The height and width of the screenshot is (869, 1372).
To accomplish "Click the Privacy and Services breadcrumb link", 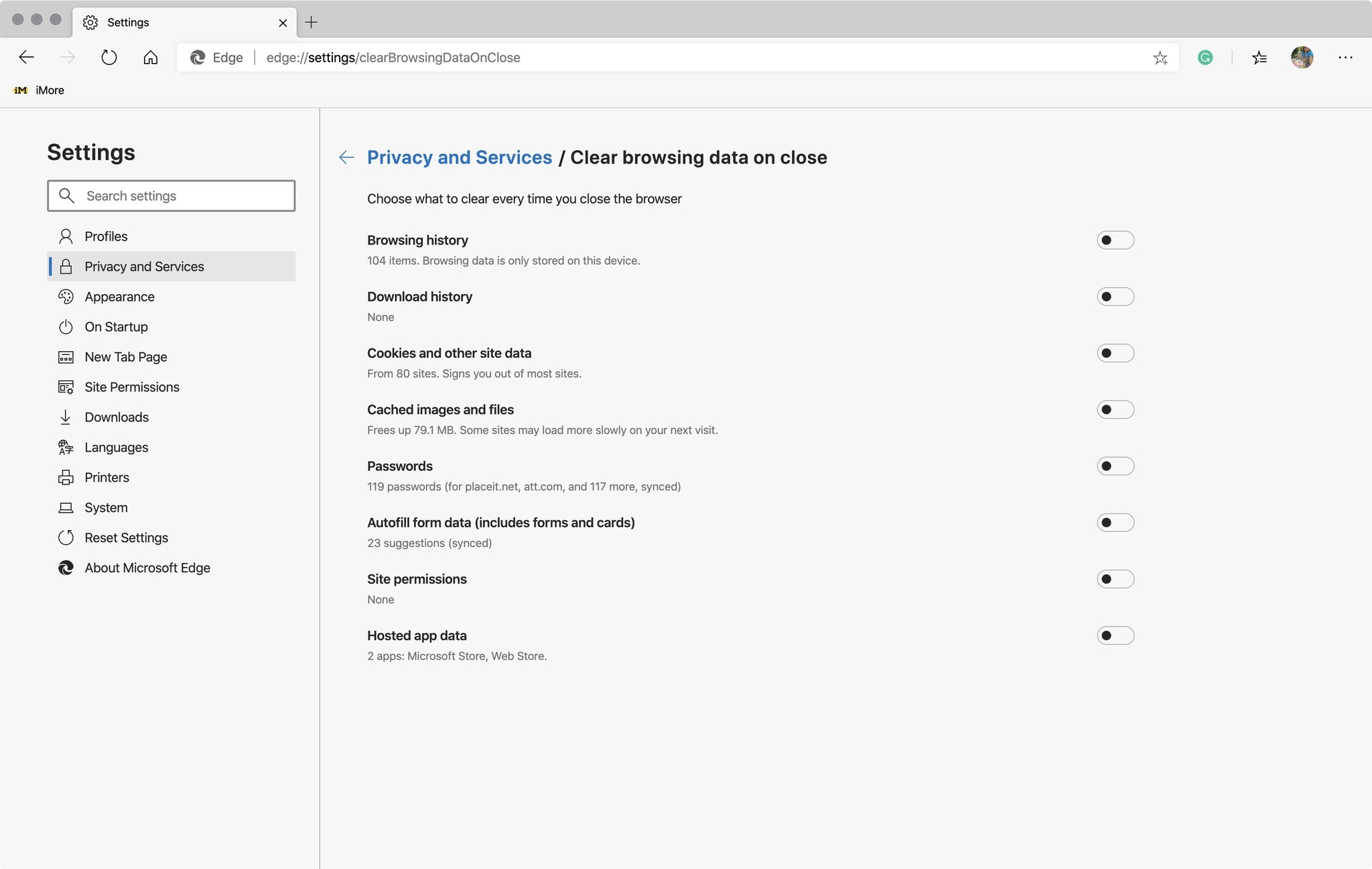I will point(460,157).
